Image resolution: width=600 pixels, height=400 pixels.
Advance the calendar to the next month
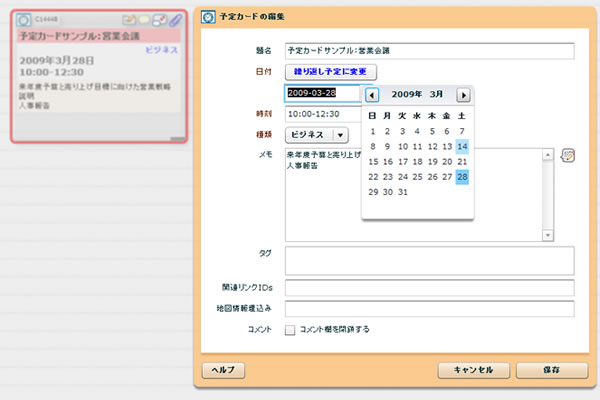[x=463, y=95]
